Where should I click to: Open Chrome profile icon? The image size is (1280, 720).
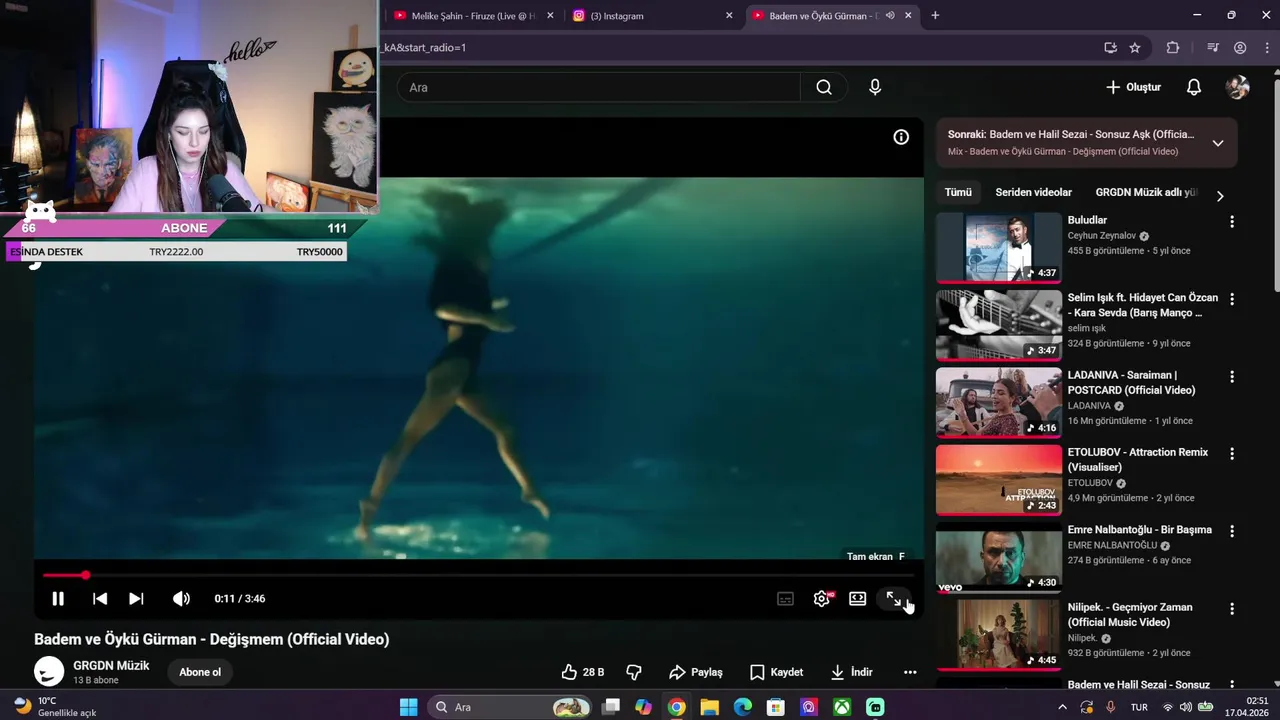(x=1240, y=48)
